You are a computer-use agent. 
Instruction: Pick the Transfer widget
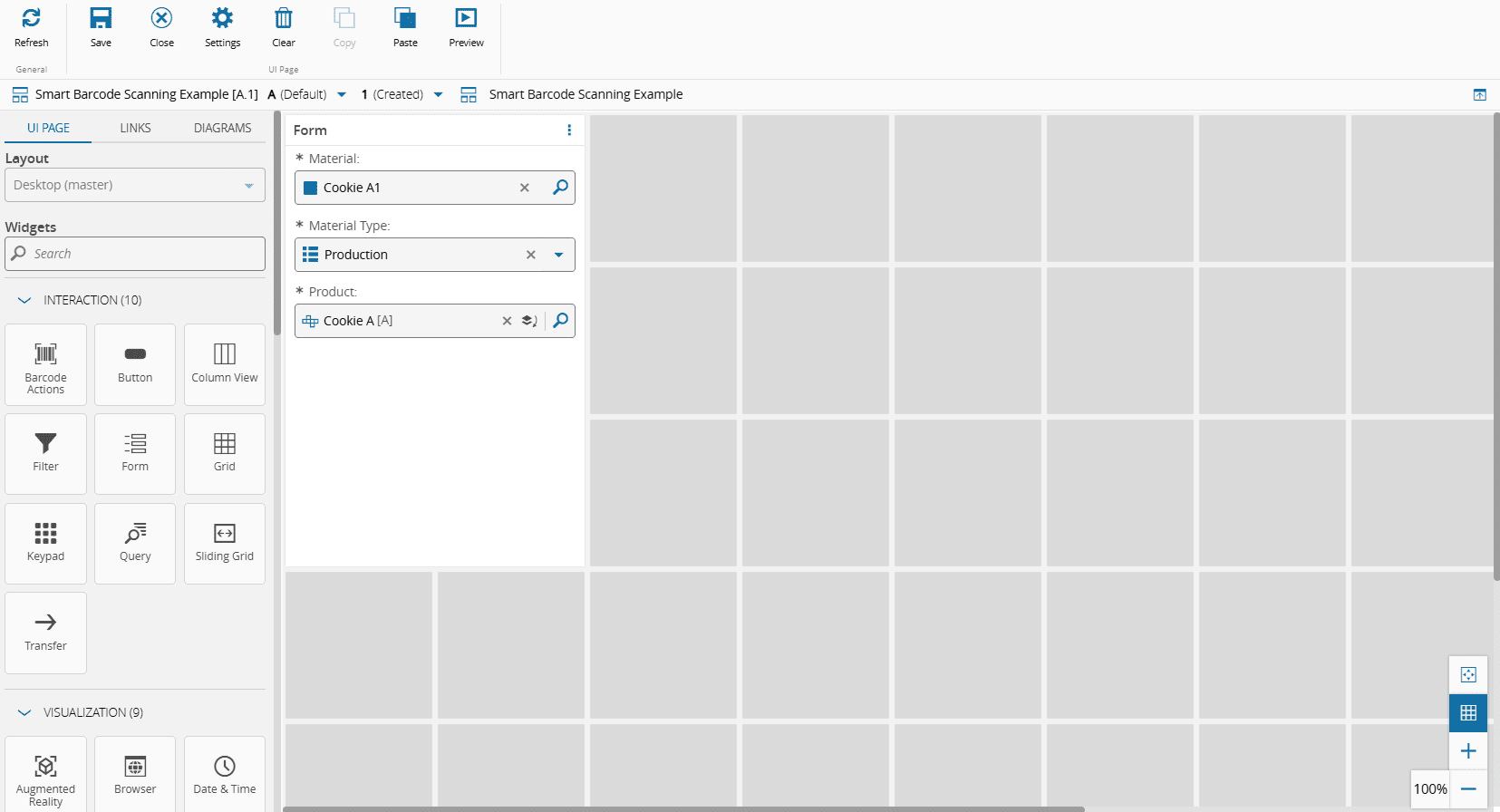point(45,633)
